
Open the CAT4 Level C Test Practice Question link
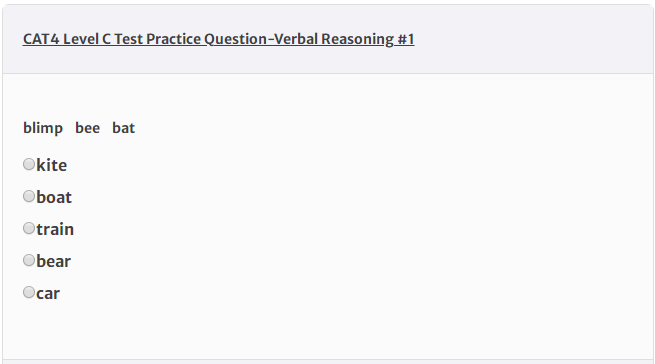[218, 39]
